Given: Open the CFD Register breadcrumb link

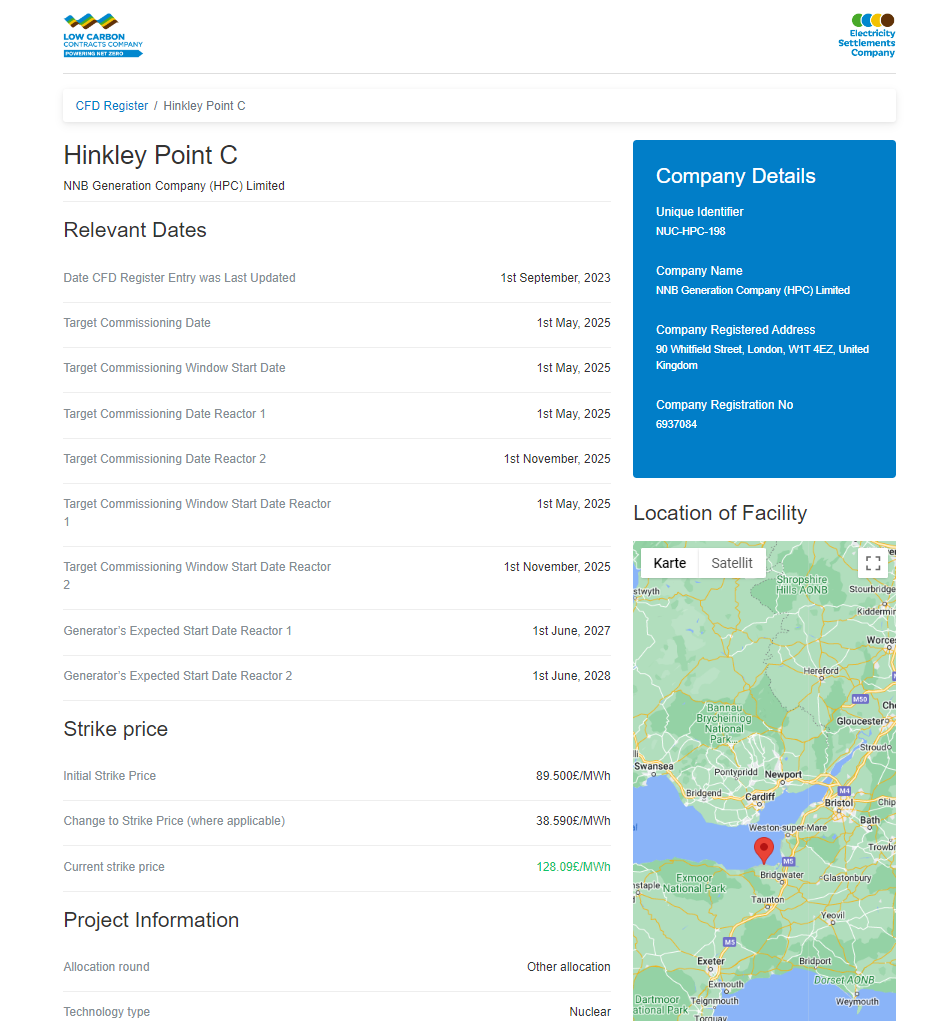Looking at the screenshot, I should pos(112,106).
